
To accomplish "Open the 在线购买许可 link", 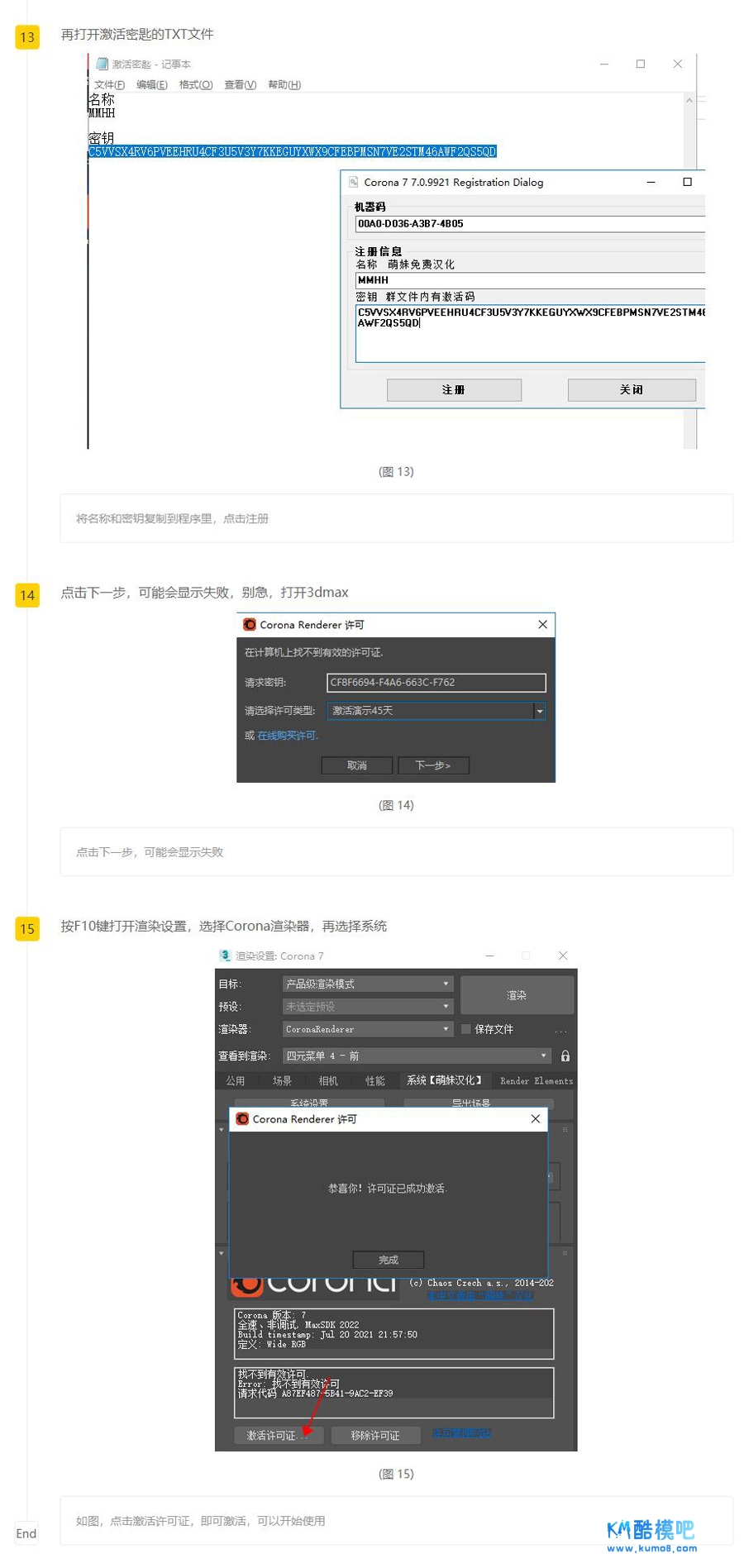I will tap(287, 736).
